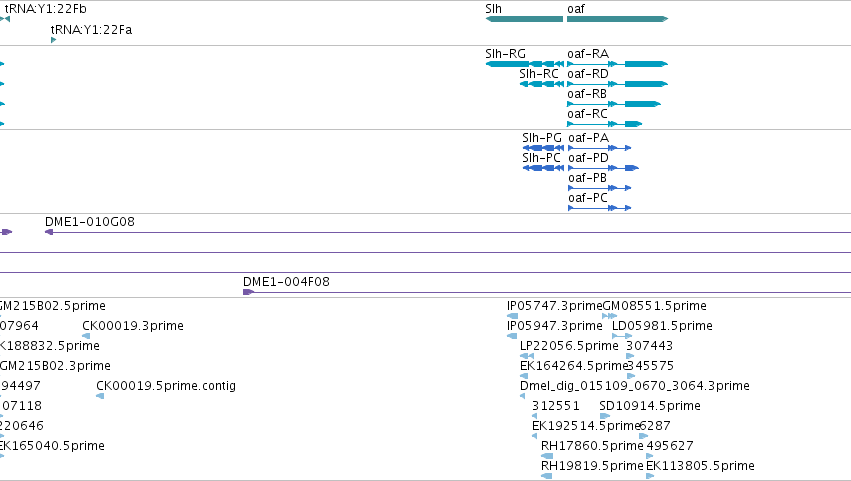The height and width of the screenshot is (481, 851).
Task: Select the CK00019.5prime.contig EST label
Action: pyautogui.click(x=166, y=386)
